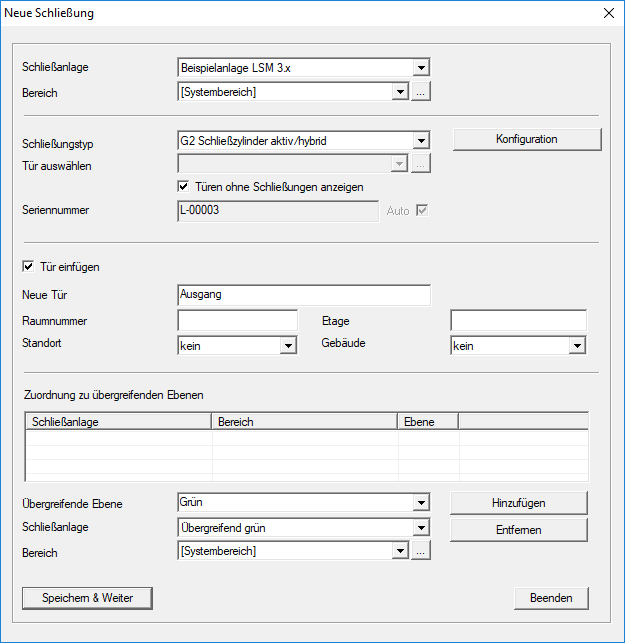Viewport: 625px width, 643px height.
Task: Open the Standort dropdown
Action: pos(288,346)
